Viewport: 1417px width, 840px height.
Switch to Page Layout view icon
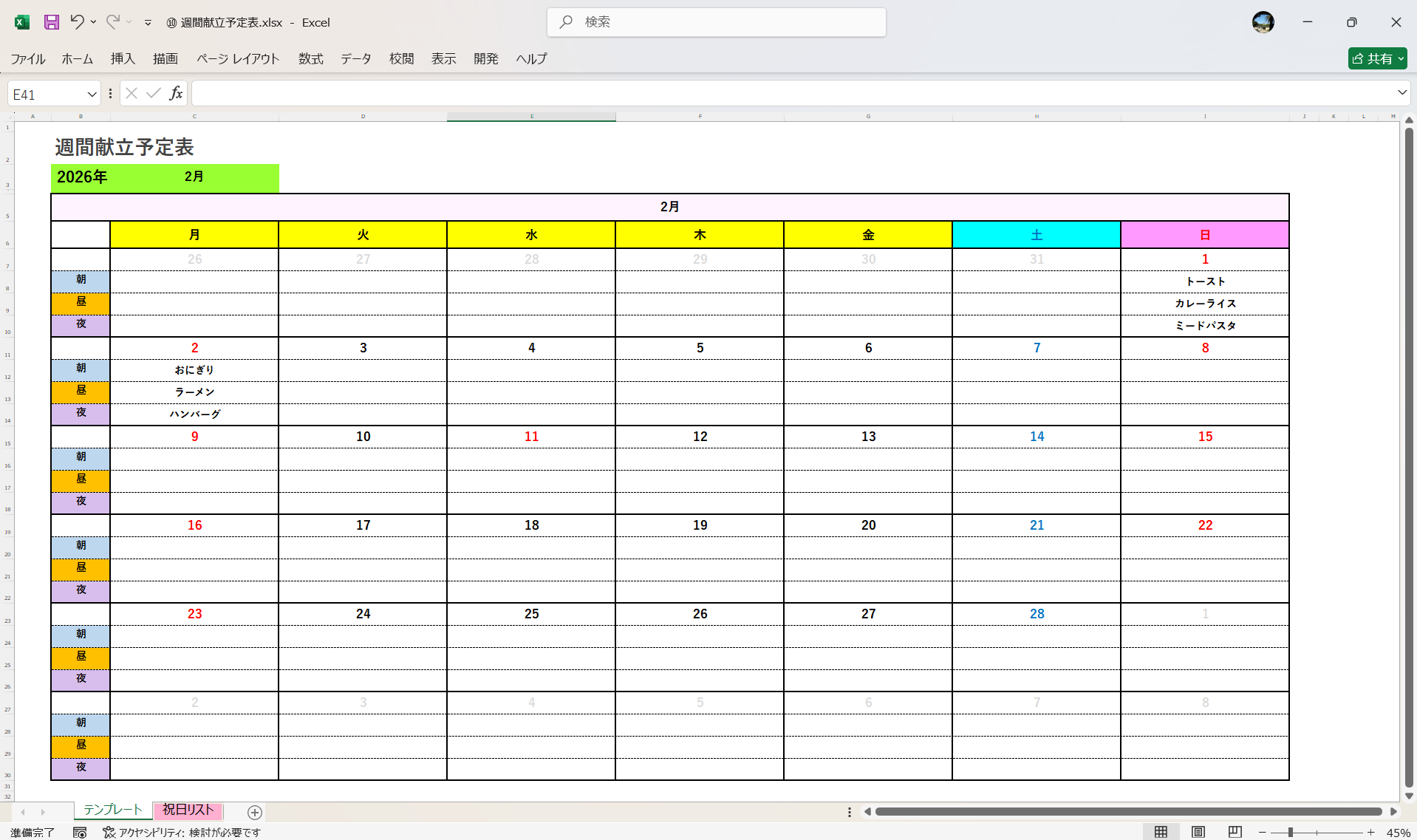tap(1199, 830)
